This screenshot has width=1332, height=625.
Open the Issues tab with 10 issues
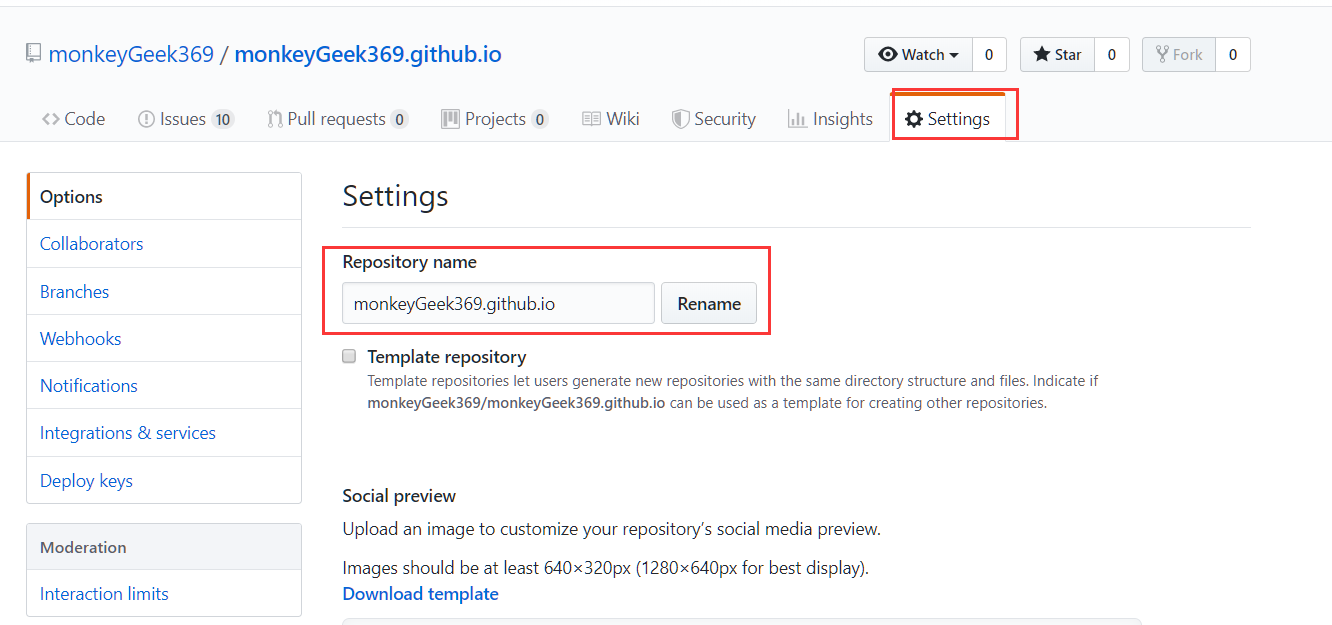(186, 119)
